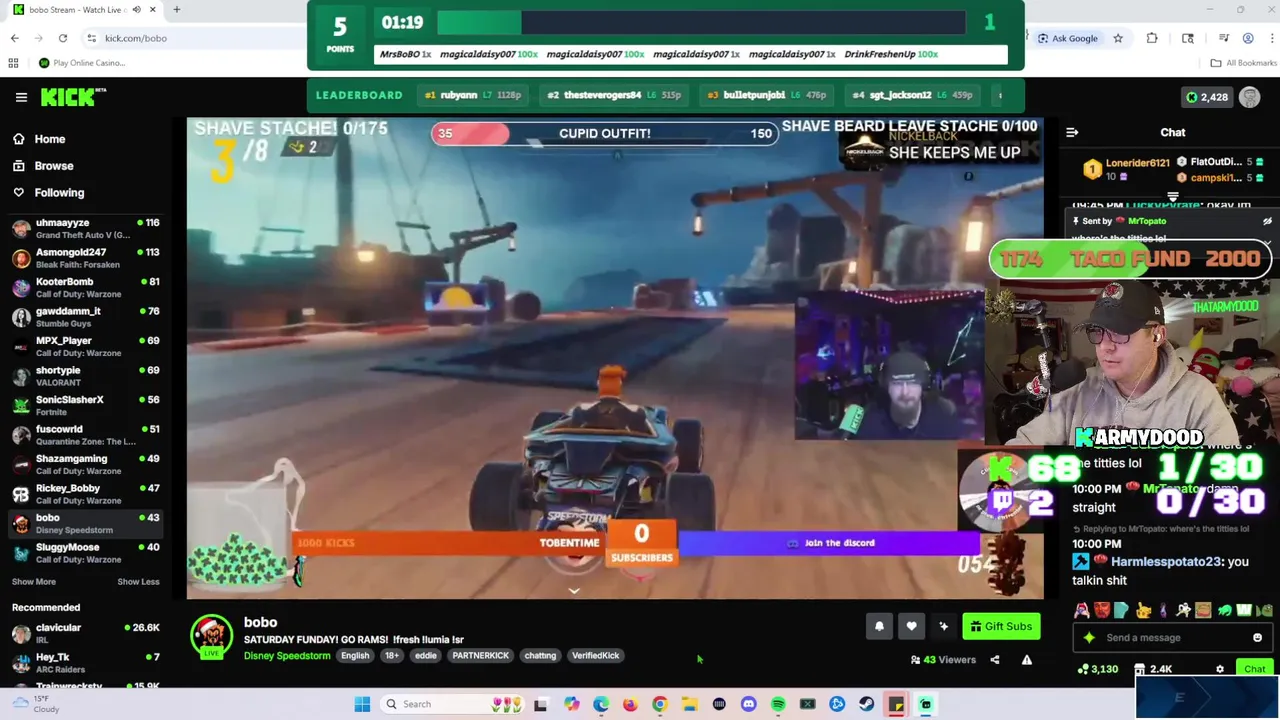Screen dimensions: 1280x720
Task: Open uhmaayyze channel in the sidebar
Action: (85, 228)
